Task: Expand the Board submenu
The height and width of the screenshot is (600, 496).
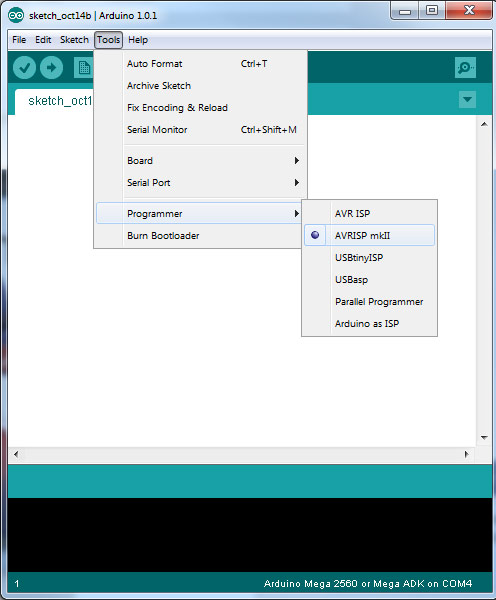Action: pos(201,161)
